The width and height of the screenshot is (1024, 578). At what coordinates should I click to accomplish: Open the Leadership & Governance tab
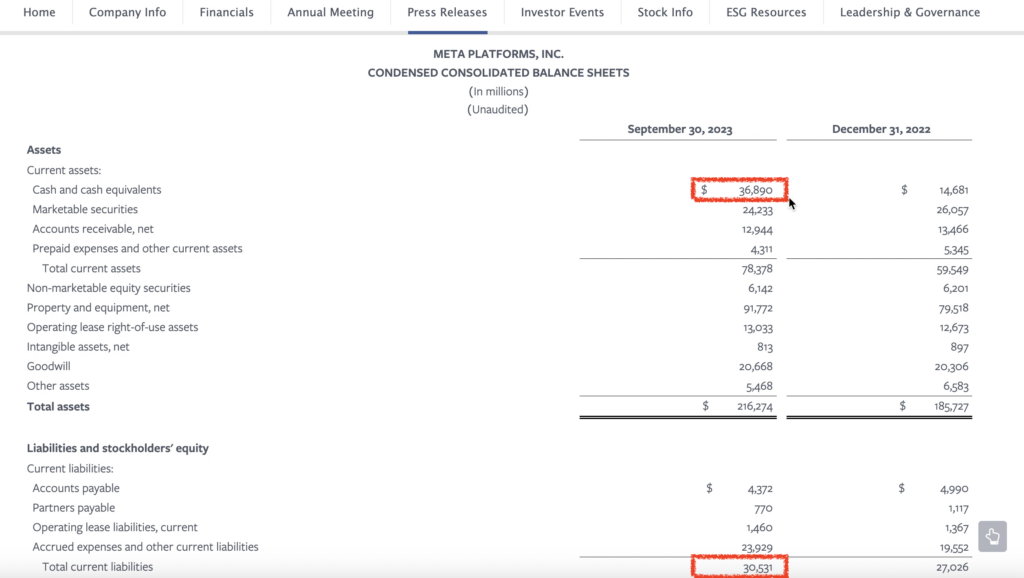910,12
